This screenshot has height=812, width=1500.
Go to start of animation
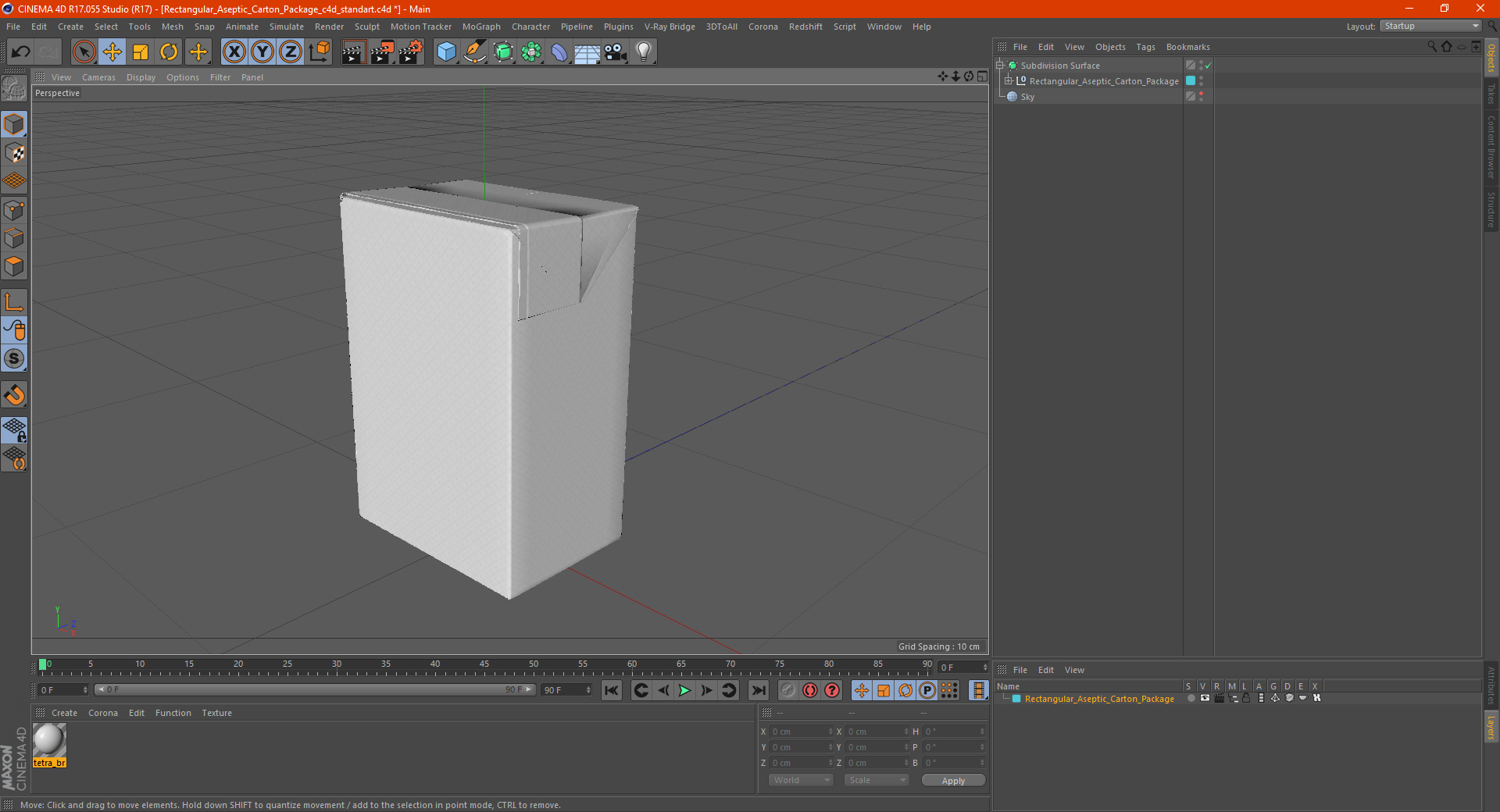coord(612,690)
